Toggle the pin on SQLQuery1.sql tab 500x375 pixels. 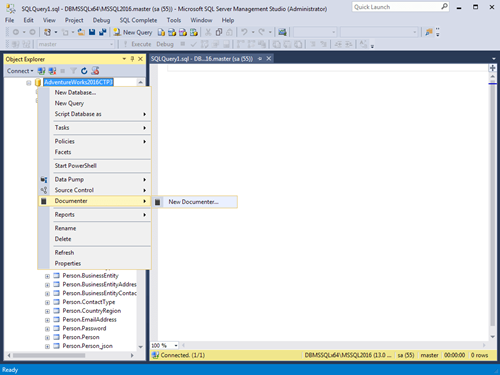pyautogui.click(x=260, y=59)
